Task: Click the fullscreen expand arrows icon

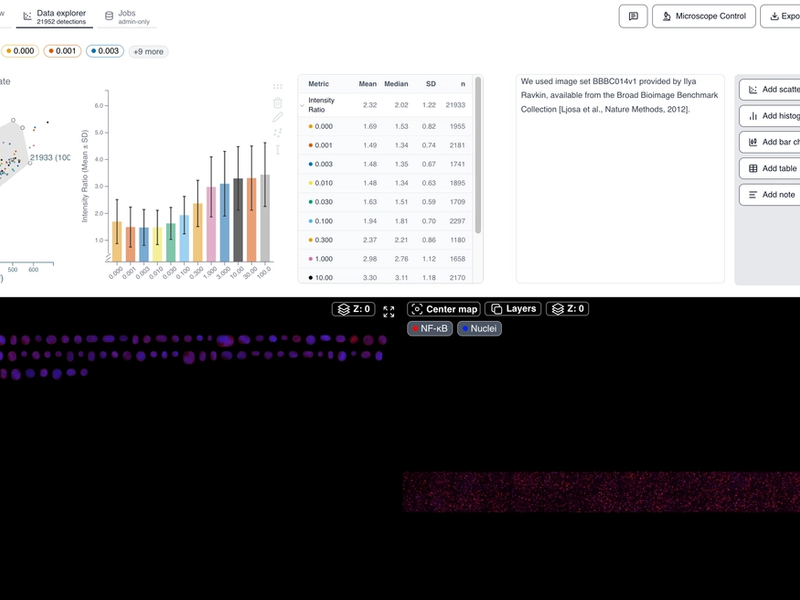Action: (389, 312)
